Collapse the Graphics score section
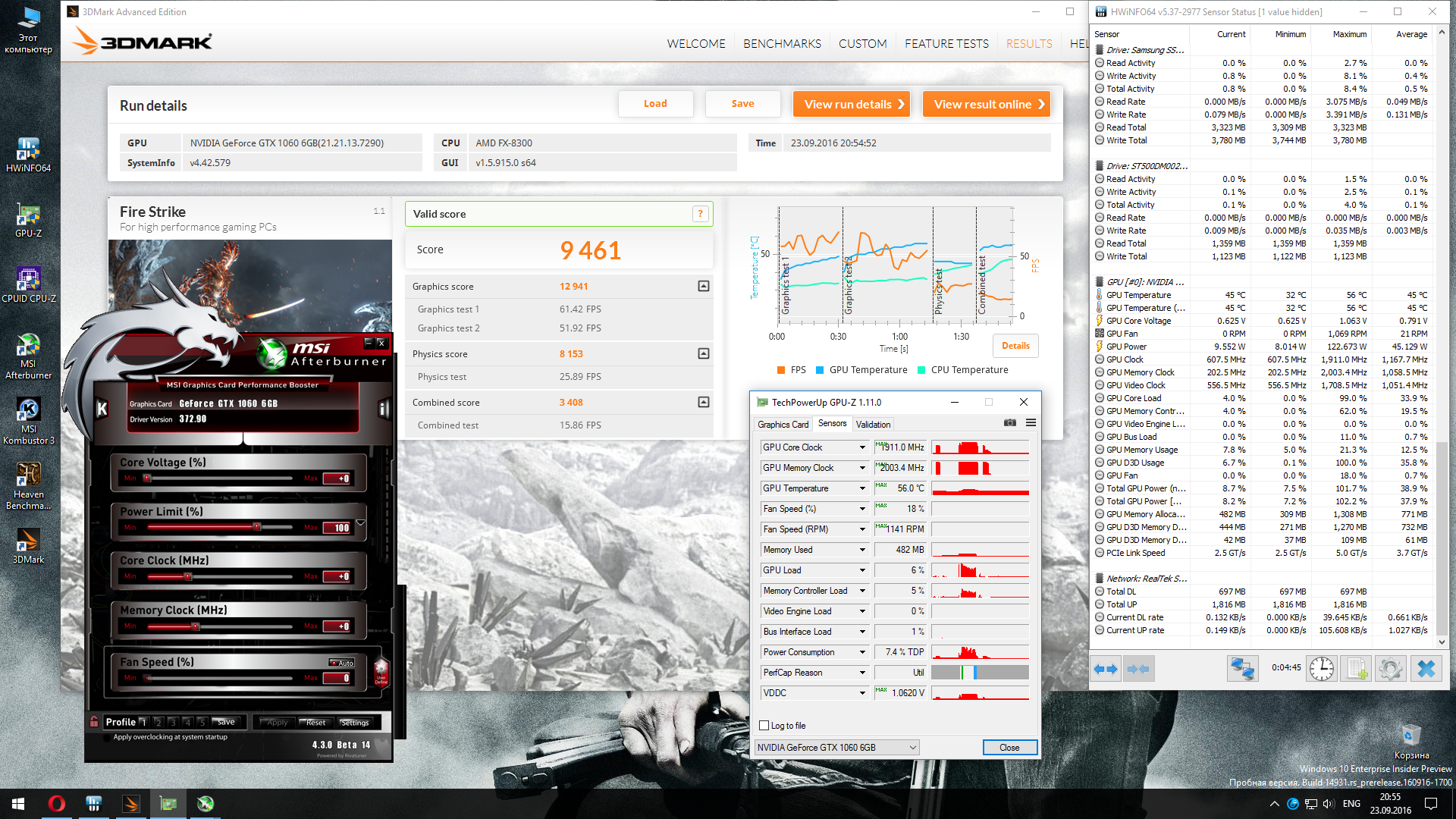Screen dimensions: 1456x819 [703, 287]
